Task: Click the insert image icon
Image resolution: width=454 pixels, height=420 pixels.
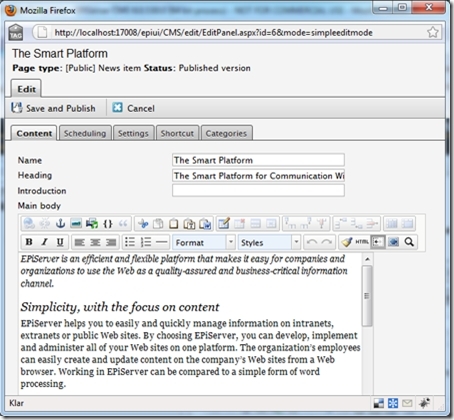Action: [x=76, y=223]
